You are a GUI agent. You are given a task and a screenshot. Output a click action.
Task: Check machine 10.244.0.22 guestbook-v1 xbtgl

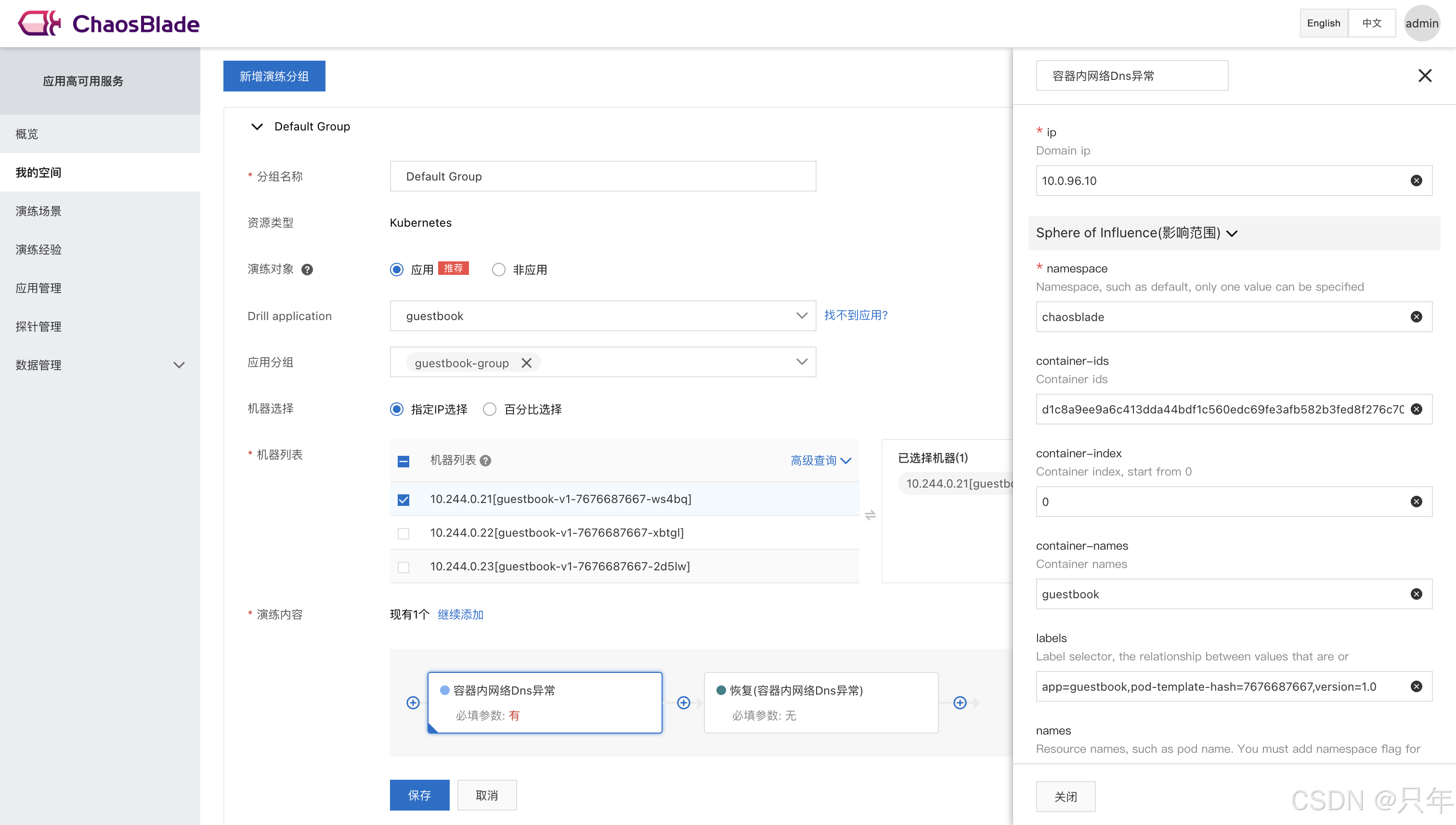pos(403,533)
